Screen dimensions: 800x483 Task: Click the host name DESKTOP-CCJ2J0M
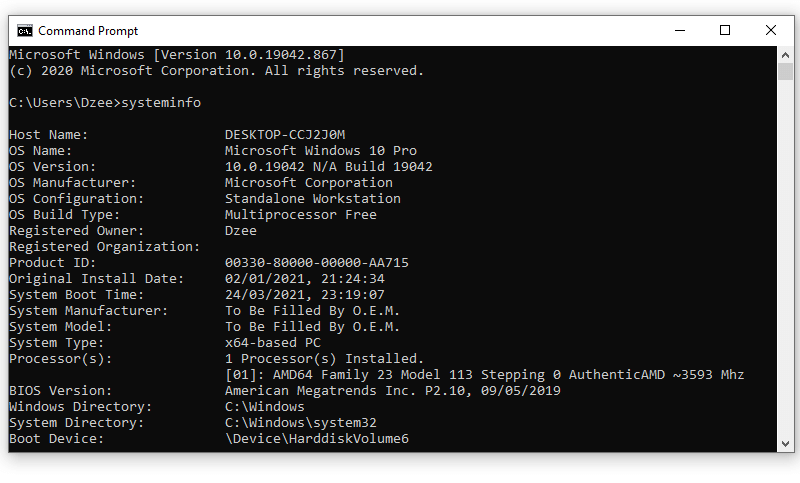click(x=285, y=135)
